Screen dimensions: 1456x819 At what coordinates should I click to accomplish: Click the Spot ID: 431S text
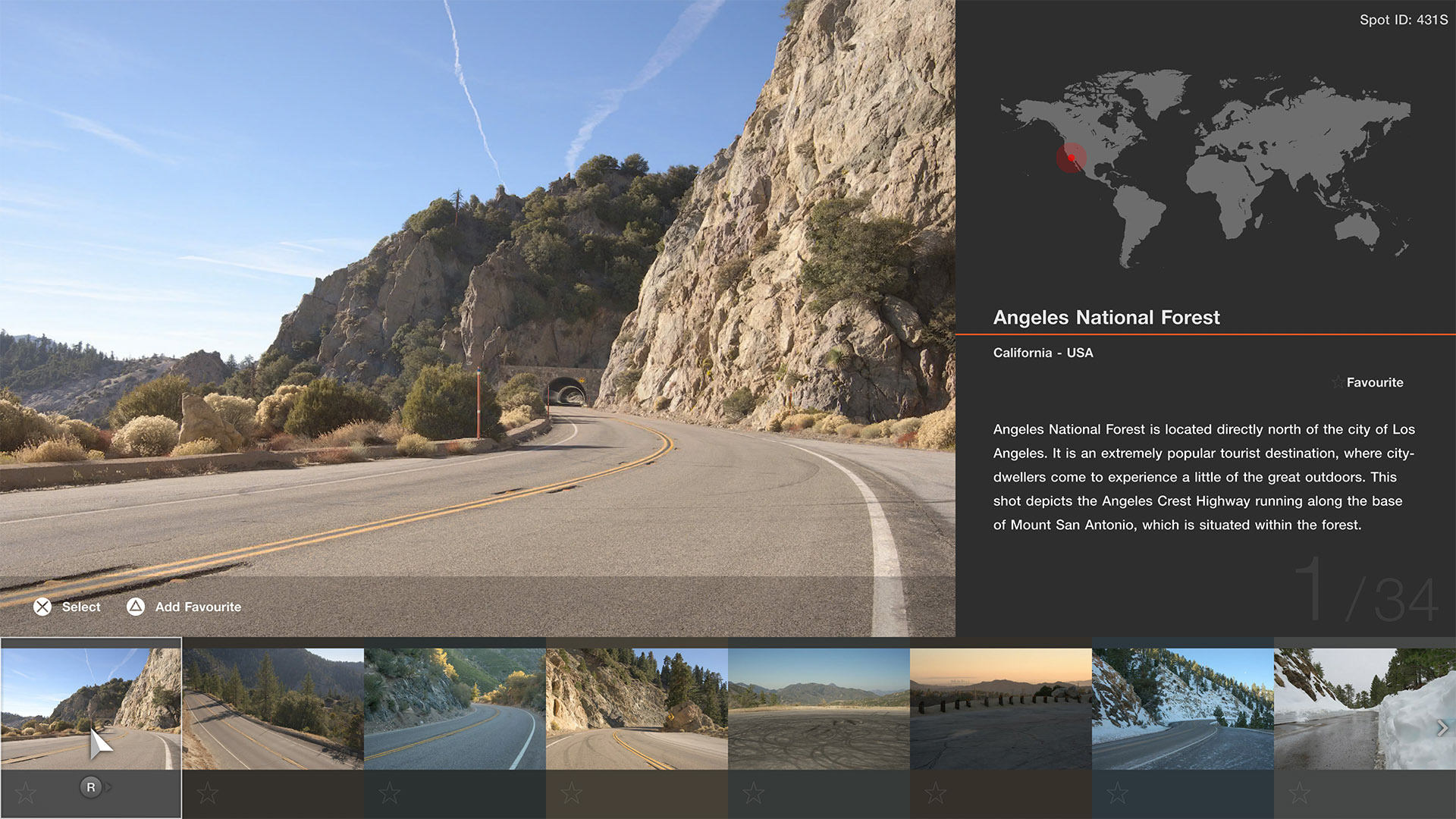tap(1404, 20)
